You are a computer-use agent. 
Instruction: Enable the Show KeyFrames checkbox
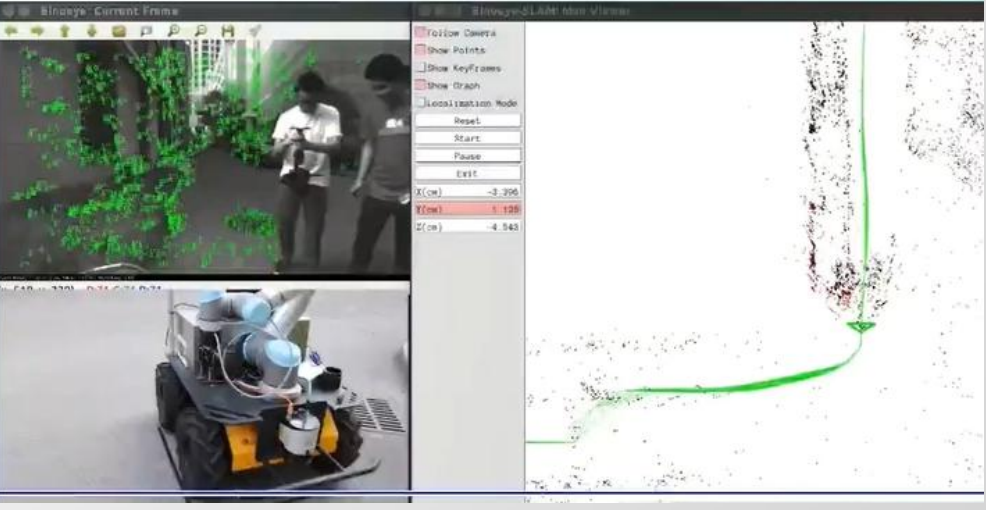coord(421,67)
